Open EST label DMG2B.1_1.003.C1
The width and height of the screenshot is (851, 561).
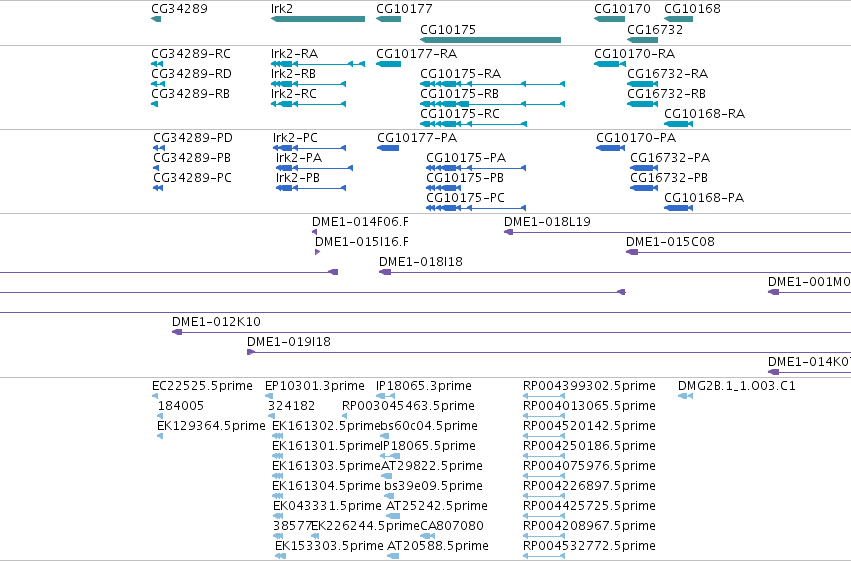click(736, 386)
